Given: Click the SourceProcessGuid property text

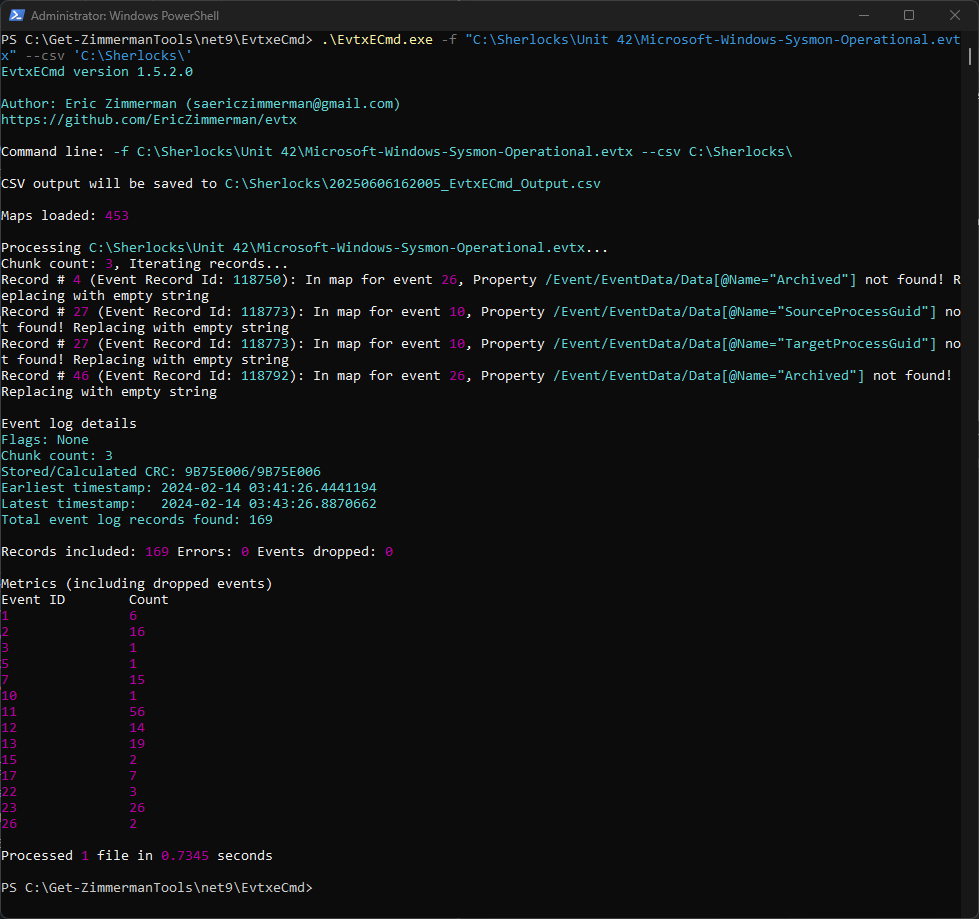Looking at the screenshot, I should tap(745, 312).
